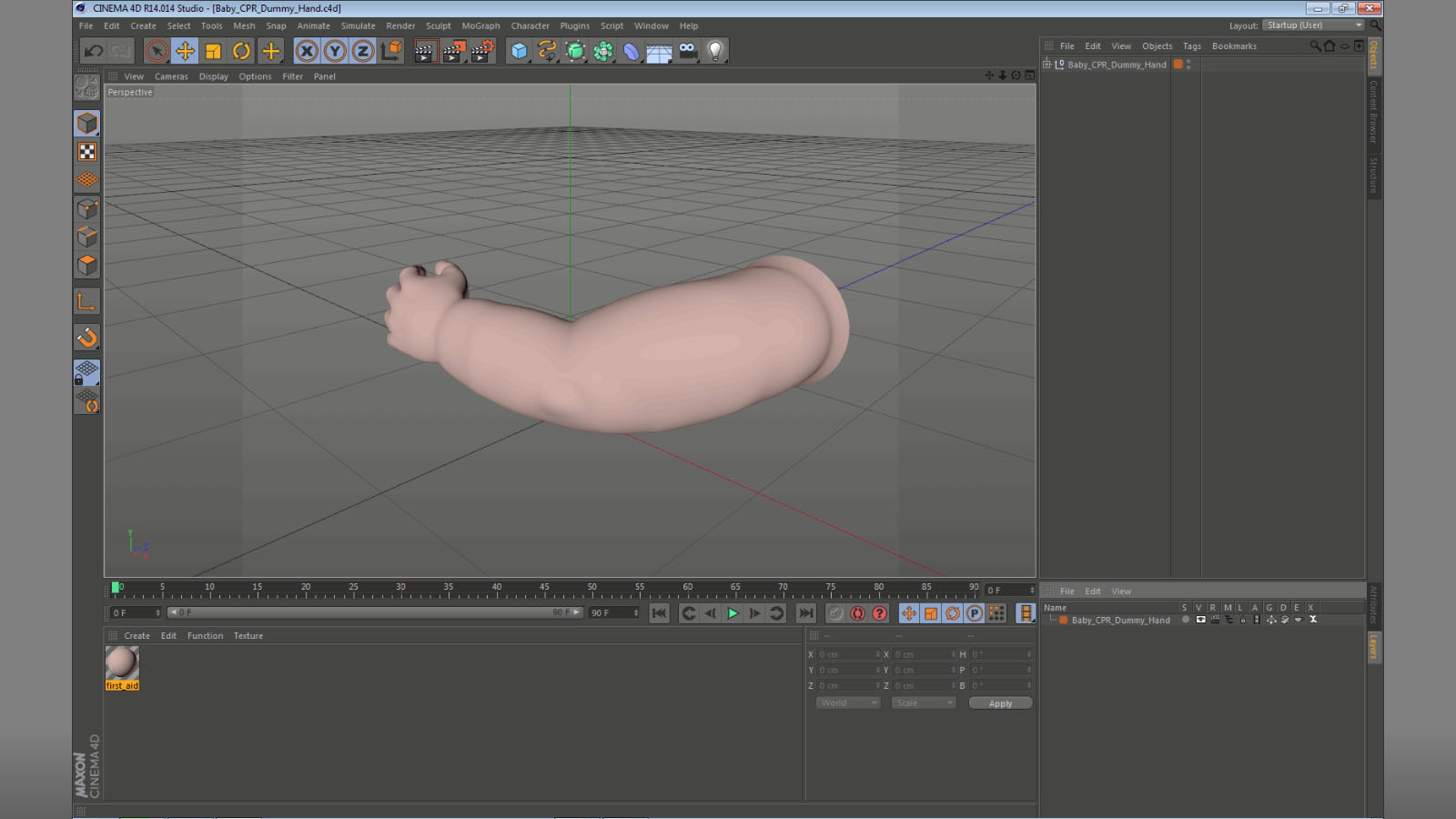The width and height of the screenshot is (1456, 819).
Task: Render to Picture Viewer
Action: click(x=453, y=51)
